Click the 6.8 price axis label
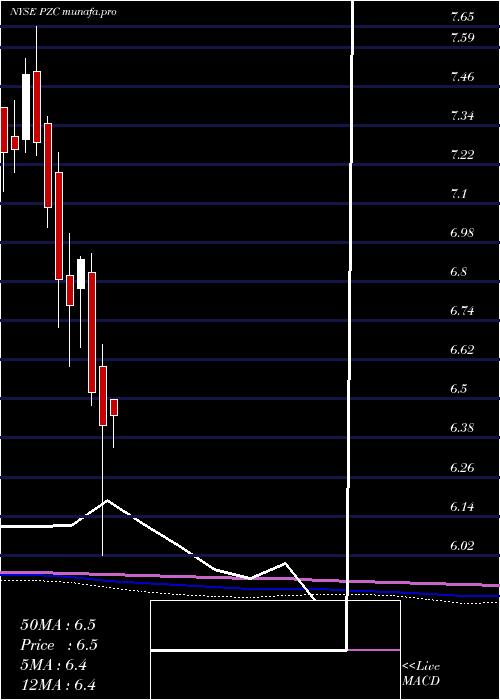 [x=459, y=271]
